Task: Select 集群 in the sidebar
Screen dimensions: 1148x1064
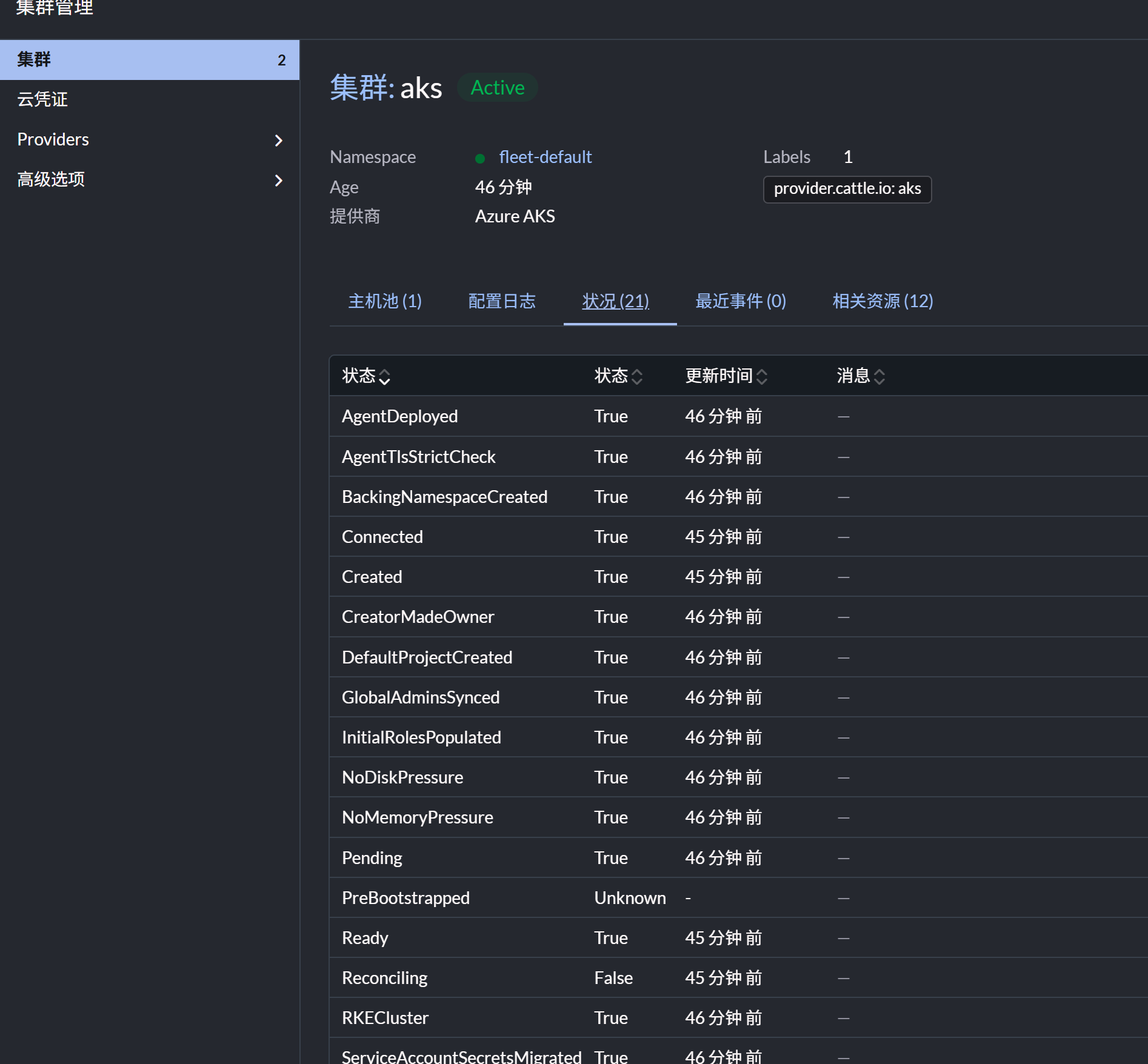Action: [x=150, y=59]
